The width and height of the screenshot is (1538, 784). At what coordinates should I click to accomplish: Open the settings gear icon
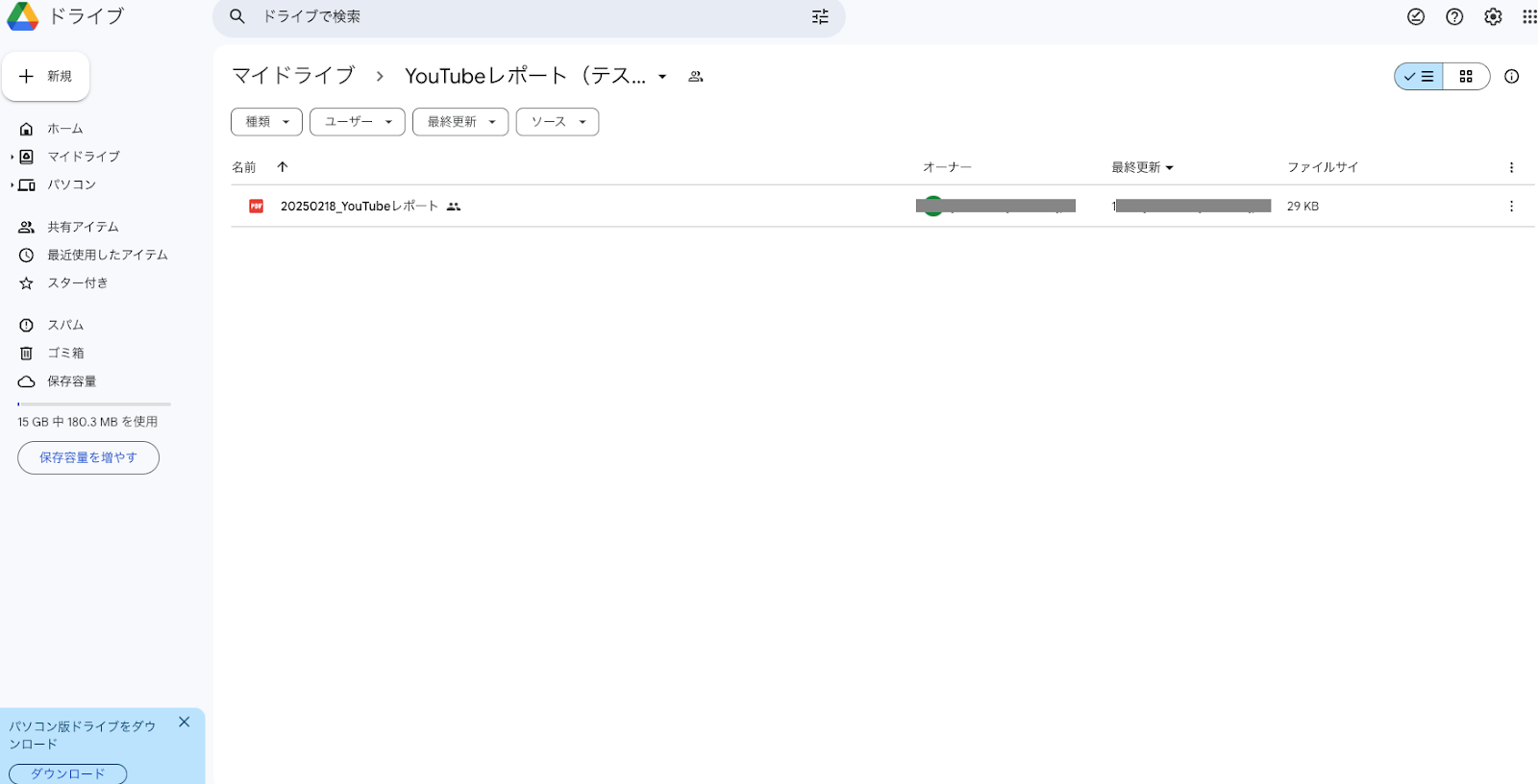(1493, 16)
